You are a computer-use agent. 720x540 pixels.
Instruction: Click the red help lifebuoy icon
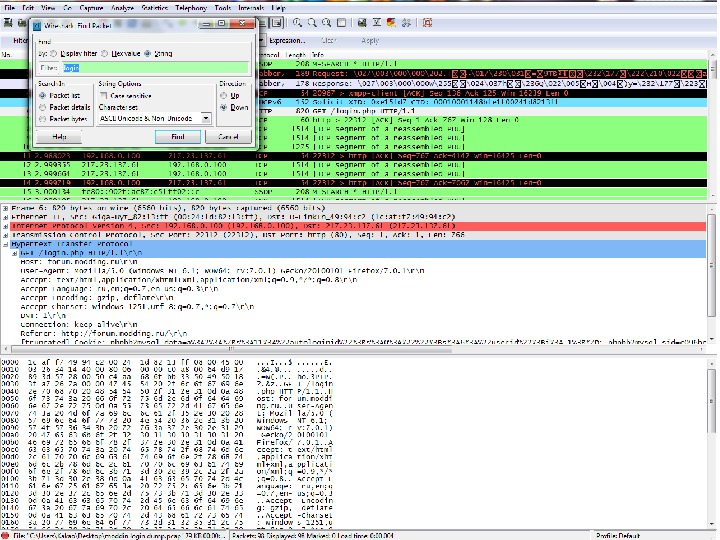coord(427,22)
